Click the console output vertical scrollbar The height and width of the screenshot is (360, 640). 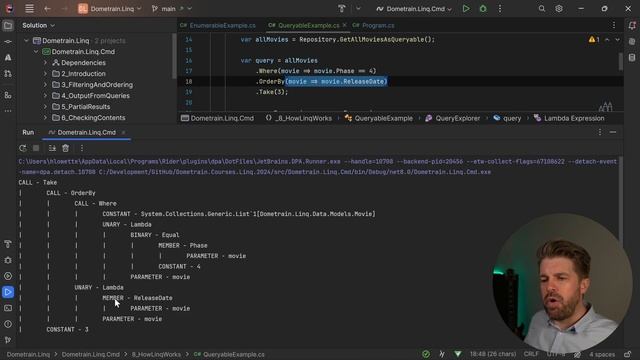621,199
